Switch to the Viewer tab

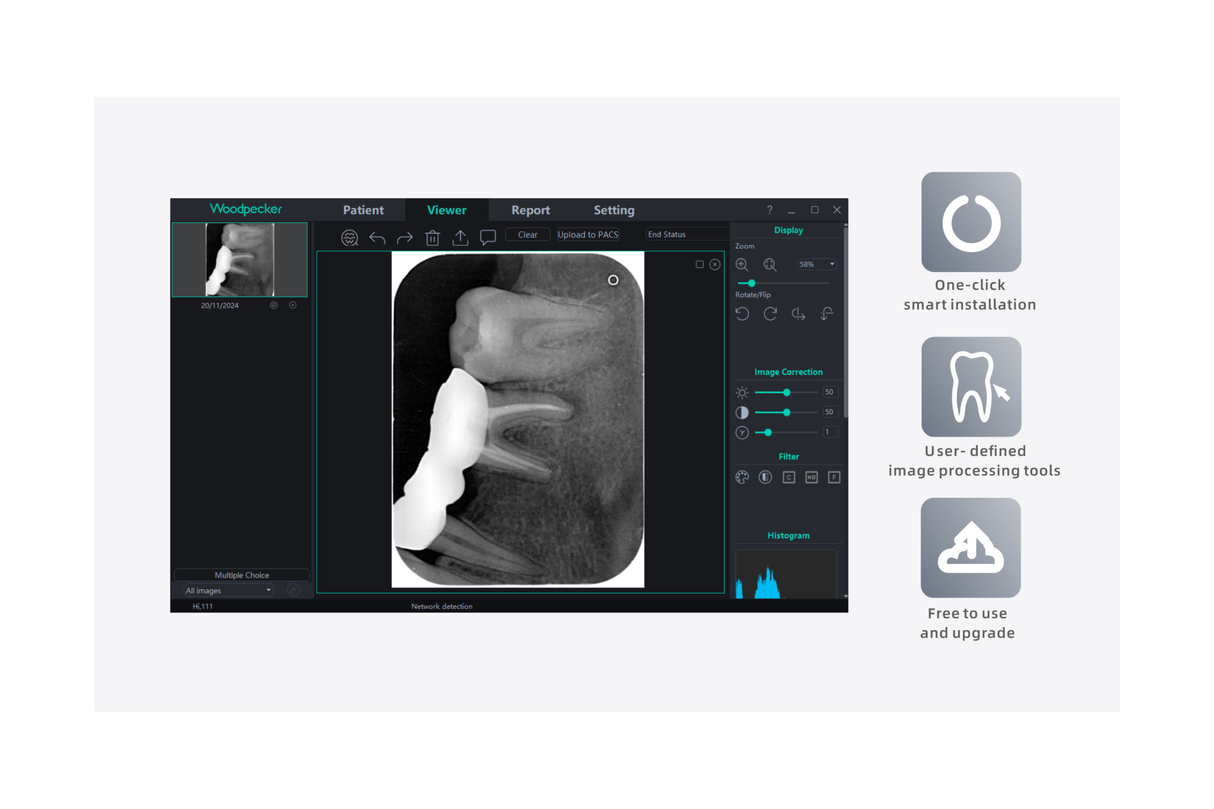447,210
